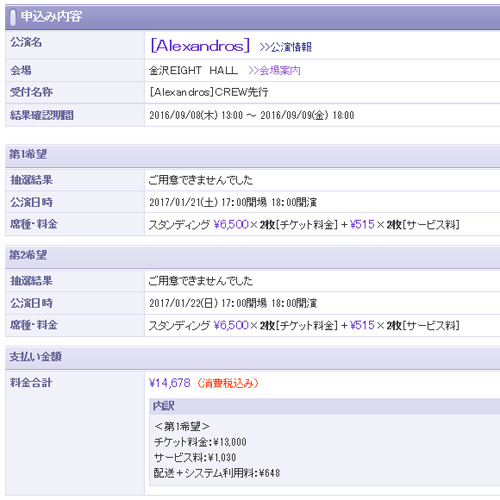Image resolution: width=500 pixels, height=500 pixels.
Task: Select the (消費税込み) red note
Action: pyautogui.click(x=228, y=383)
